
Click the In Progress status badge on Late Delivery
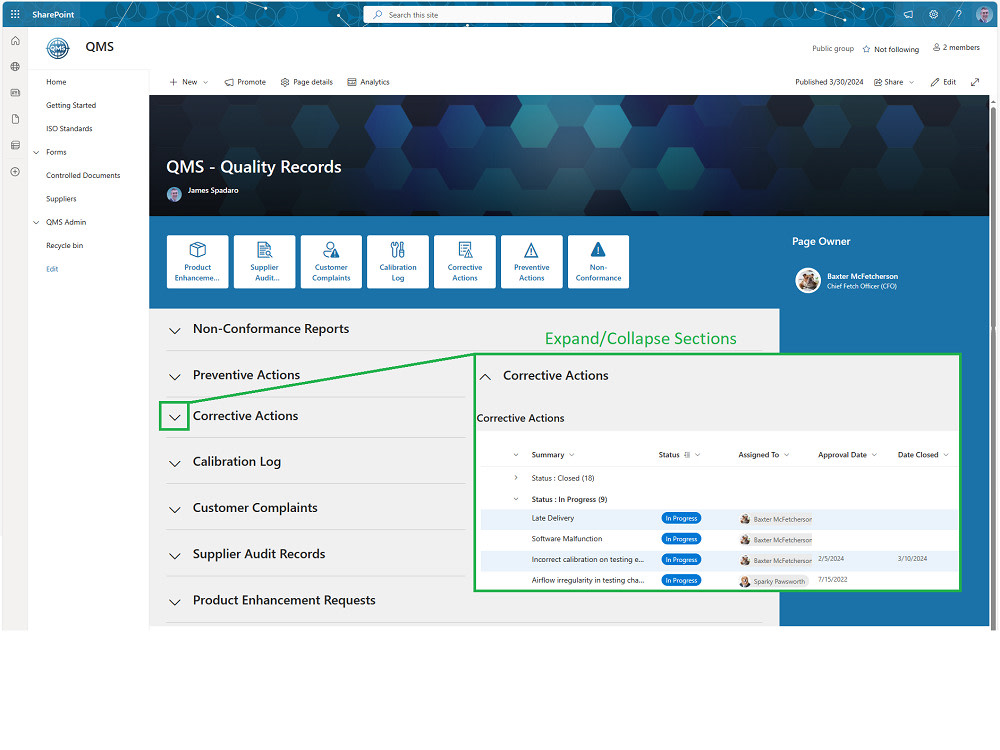(x=681, y=518)
